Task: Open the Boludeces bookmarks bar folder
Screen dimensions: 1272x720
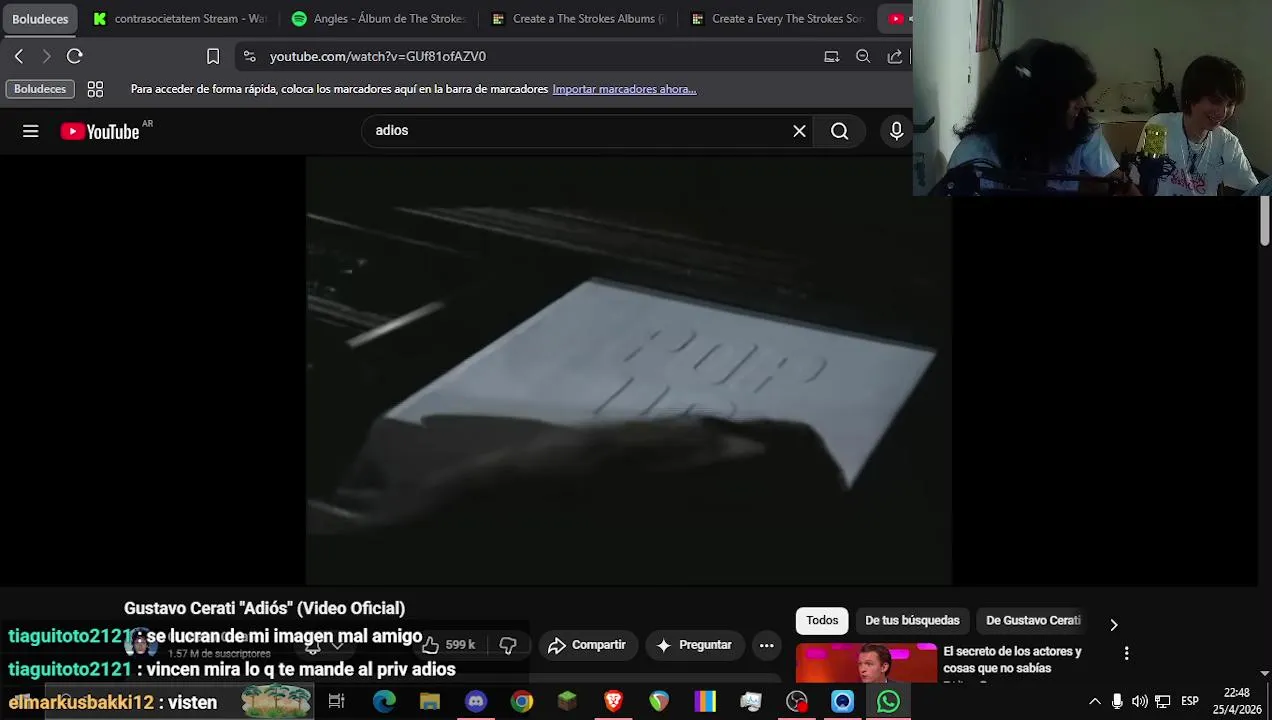Action: click(40, 89)
